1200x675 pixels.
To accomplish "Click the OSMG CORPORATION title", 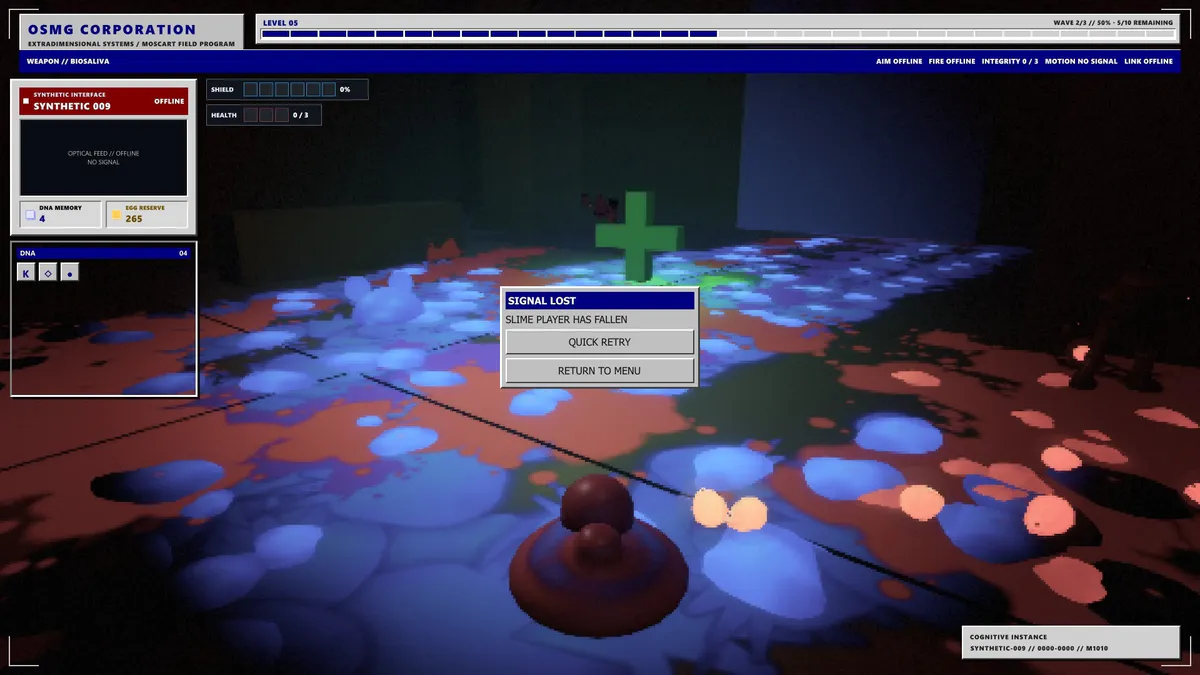I will coord(112,30).
